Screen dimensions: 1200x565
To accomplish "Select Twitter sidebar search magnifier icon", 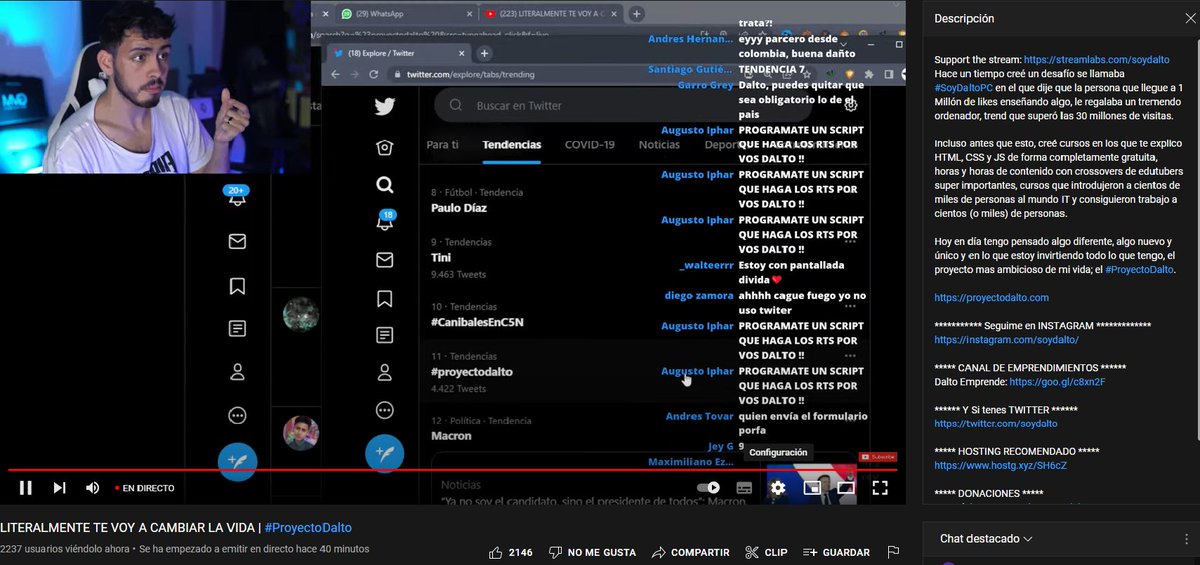I will coord(385,185).
